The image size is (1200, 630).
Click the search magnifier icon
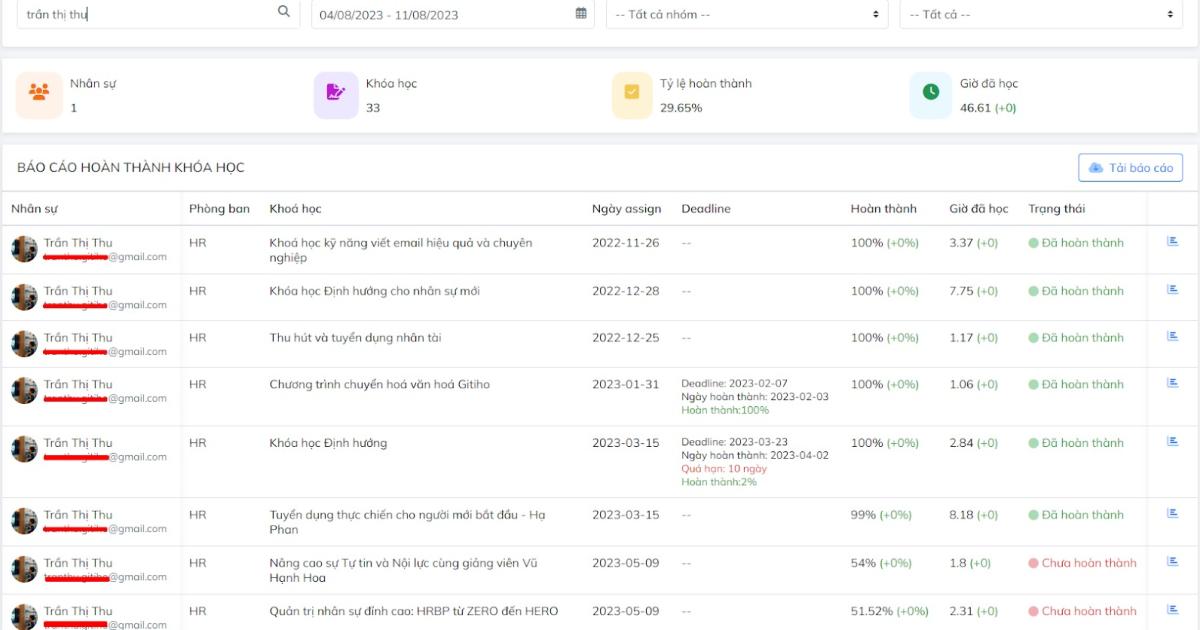pyautogui.click(x=284, y=12)
